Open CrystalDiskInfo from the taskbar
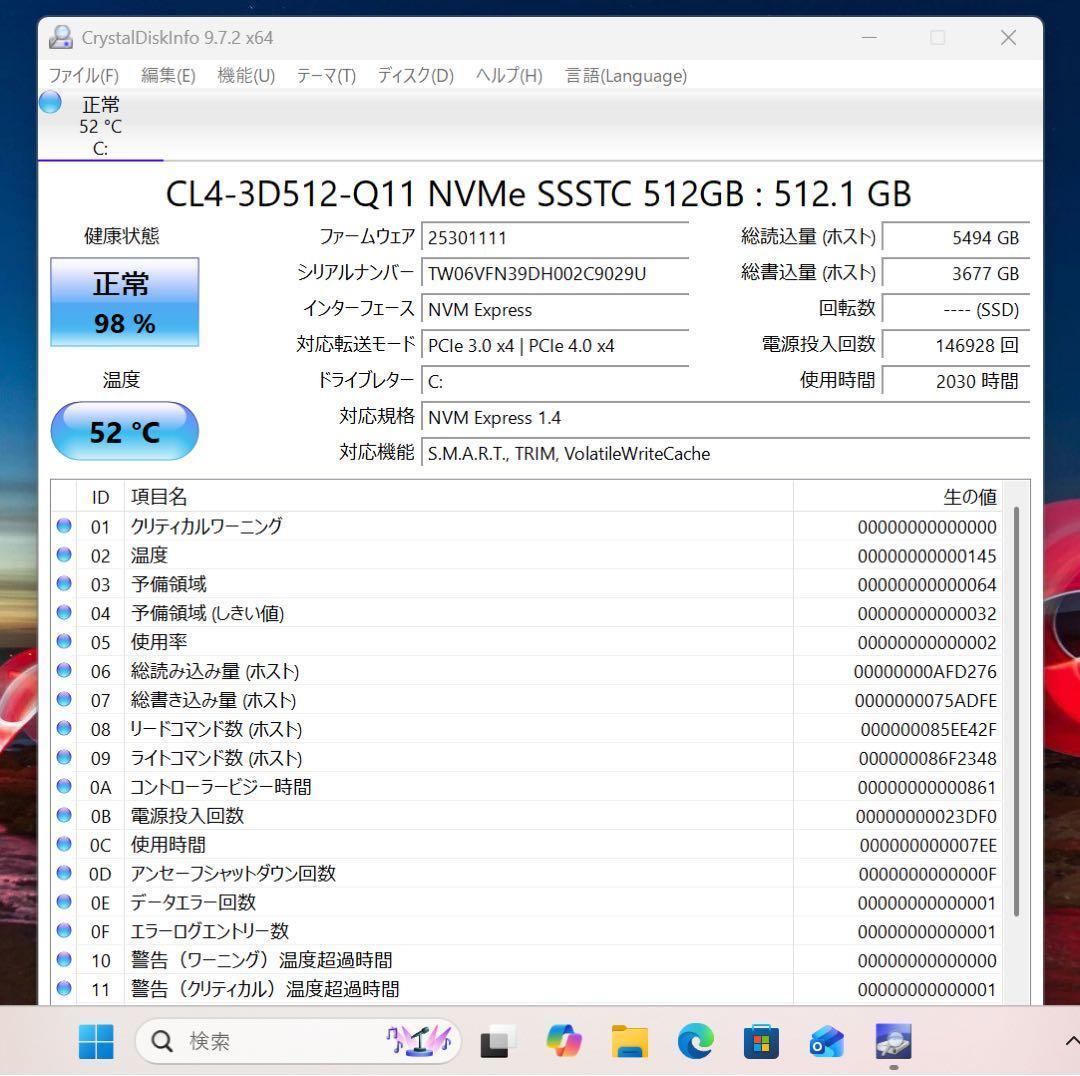 (x=893, y=1041)
